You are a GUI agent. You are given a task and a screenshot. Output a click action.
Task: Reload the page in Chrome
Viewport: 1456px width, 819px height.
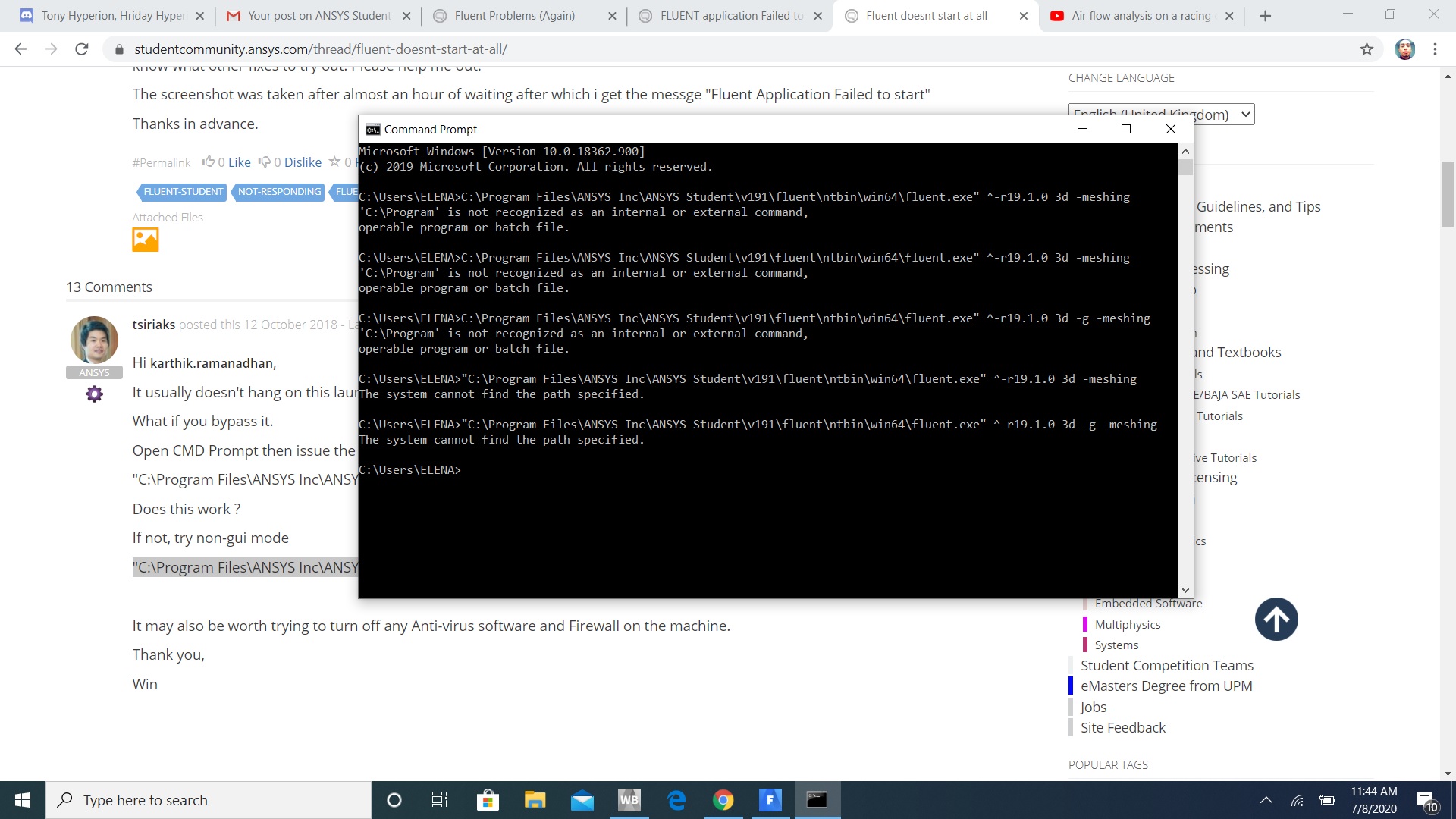coord(82,49)
